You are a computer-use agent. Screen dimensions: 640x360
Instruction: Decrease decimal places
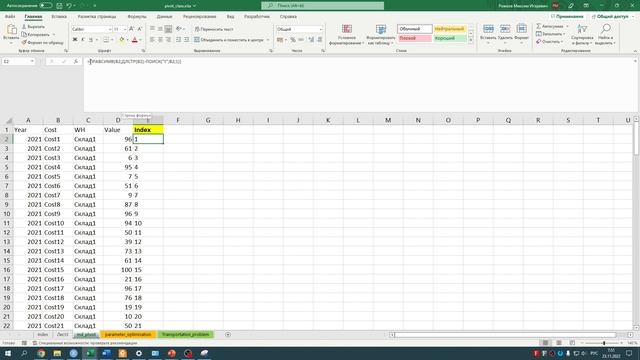[320, 40]
